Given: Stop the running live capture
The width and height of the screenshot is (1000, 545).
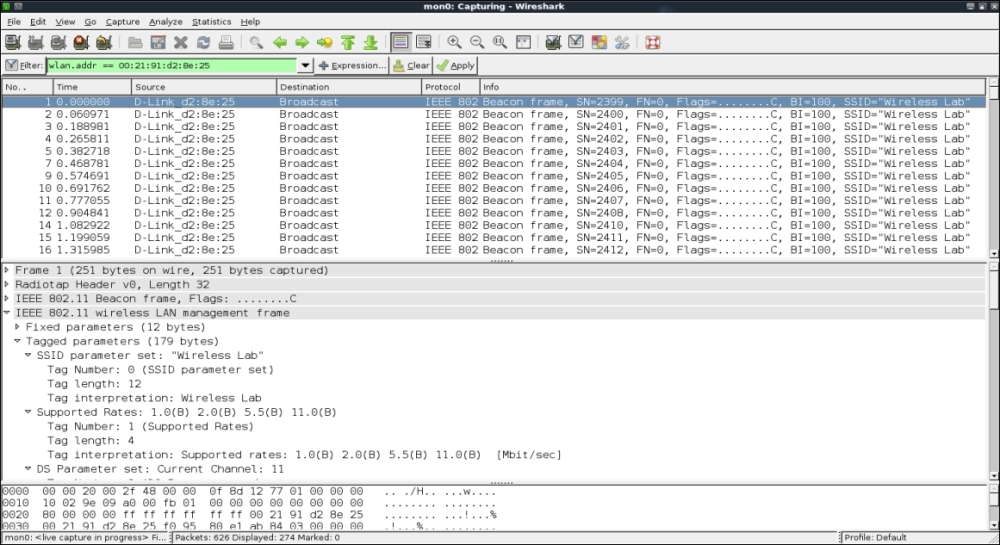Looking at the screenshot, I should [81, 43].
